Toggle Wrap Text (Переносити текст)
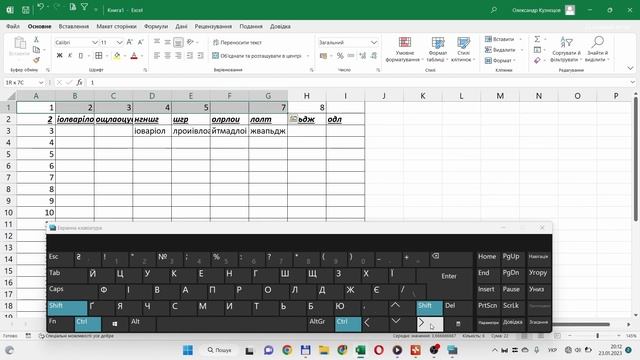The height and width of the screenshot is (360, 640). pos(237,42)
